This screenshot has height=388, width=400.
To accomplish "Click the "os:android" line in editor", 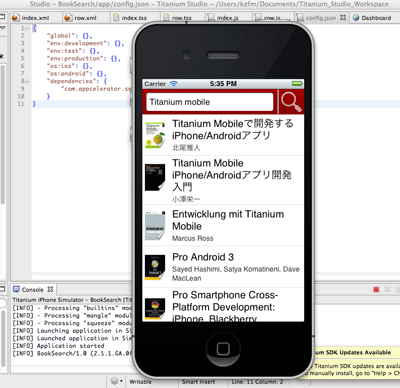I will coord(76,74).
